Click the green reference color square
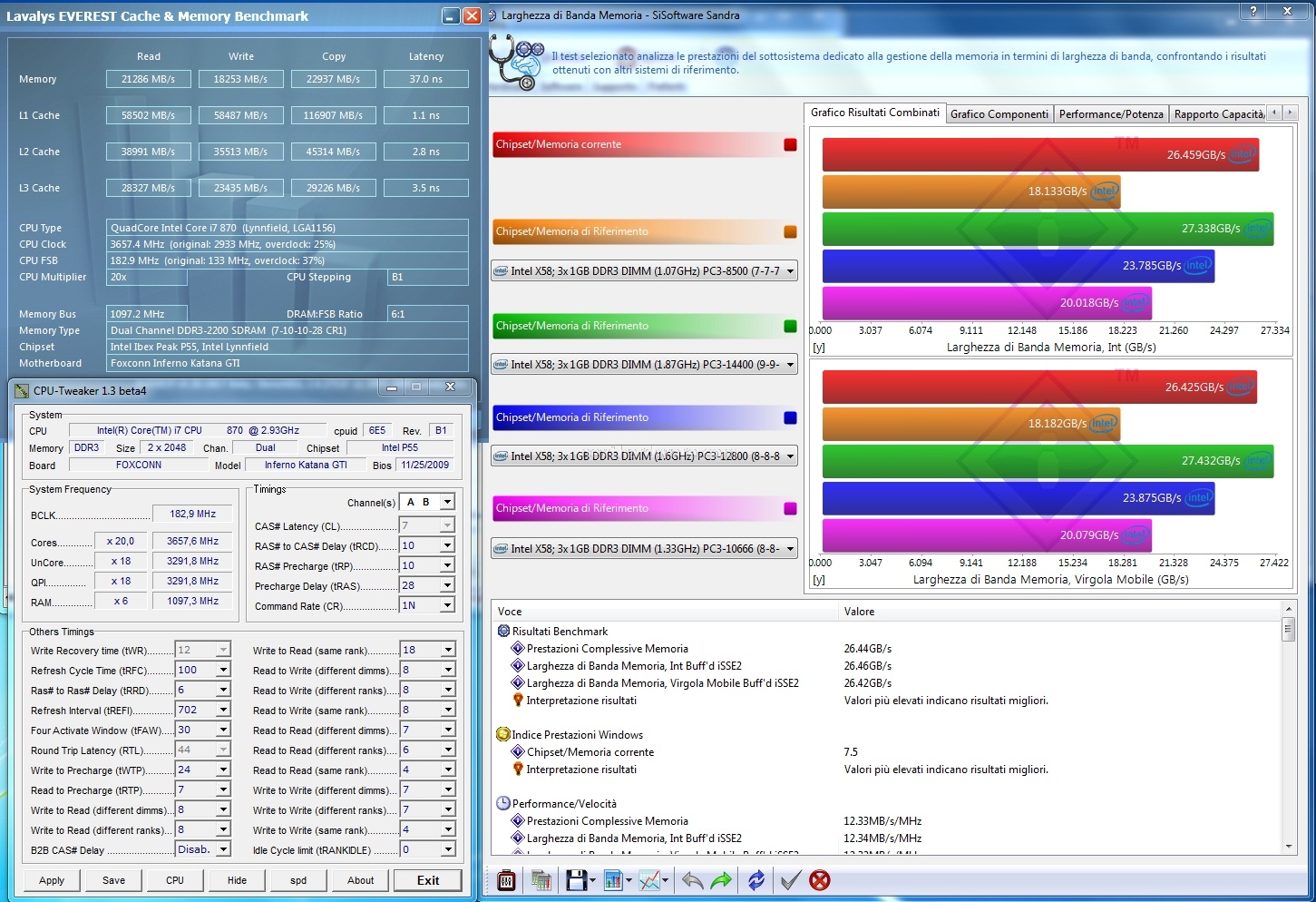This screenshot has height=902, width=1316. (790, 326)
